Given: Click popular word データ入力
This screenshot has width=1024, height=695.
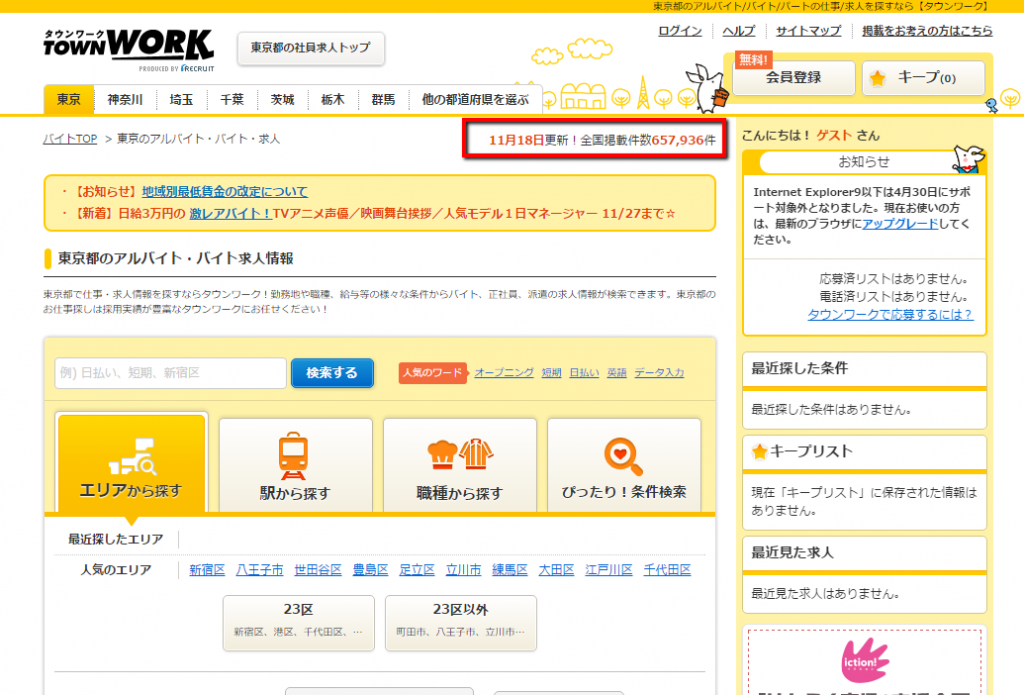Looking at the screenshot, I should [660, 372].
